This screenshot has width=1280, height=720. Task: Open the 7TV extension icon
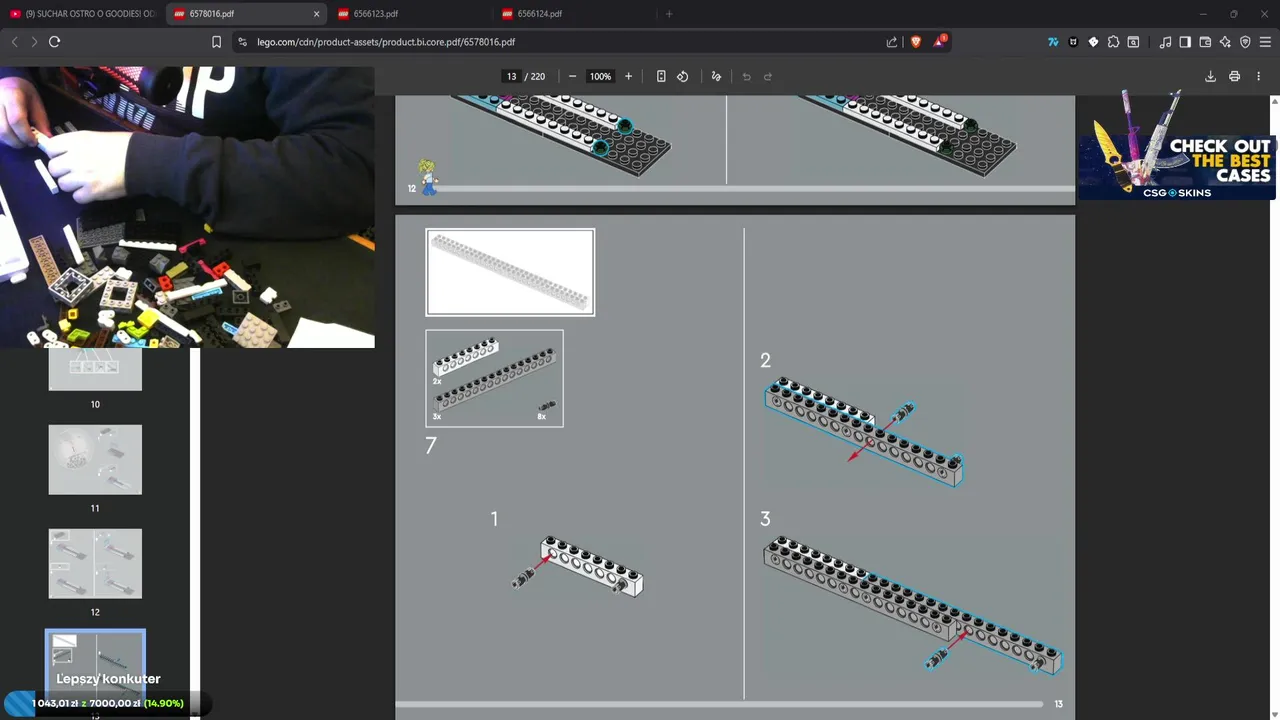click(1053, 42)
